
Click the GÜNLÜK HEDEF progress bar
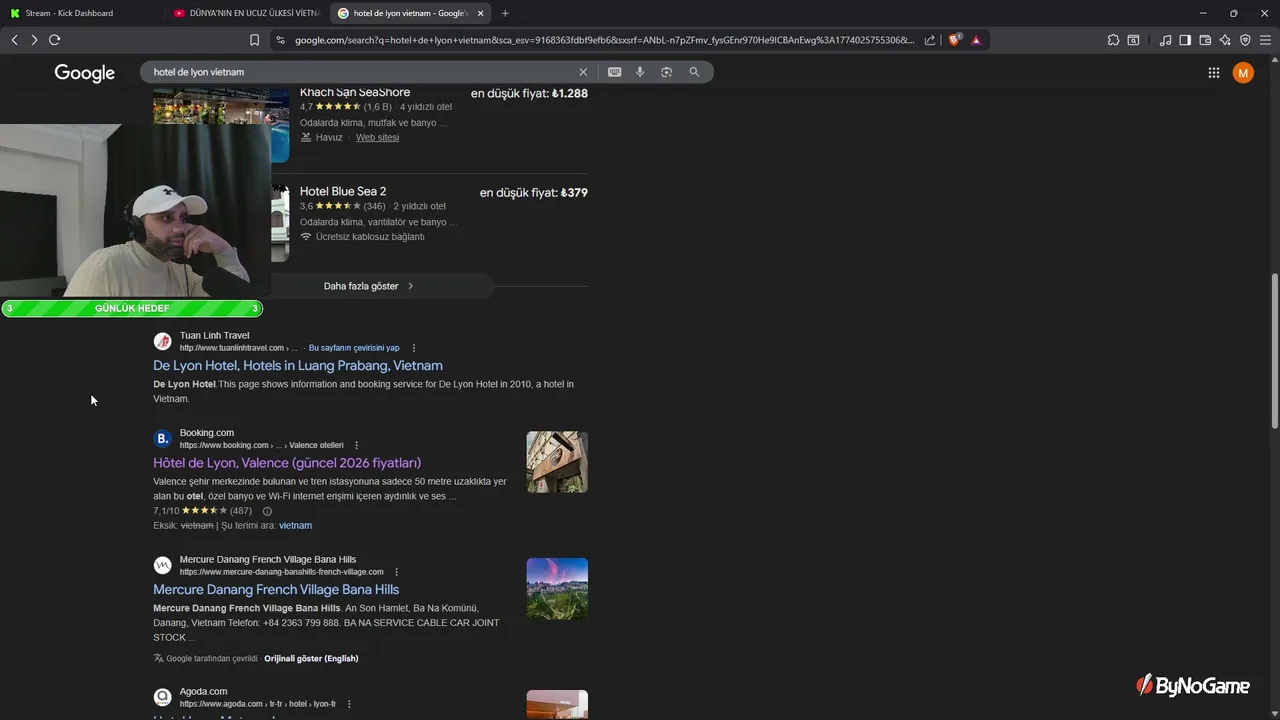tap(132, 308)
